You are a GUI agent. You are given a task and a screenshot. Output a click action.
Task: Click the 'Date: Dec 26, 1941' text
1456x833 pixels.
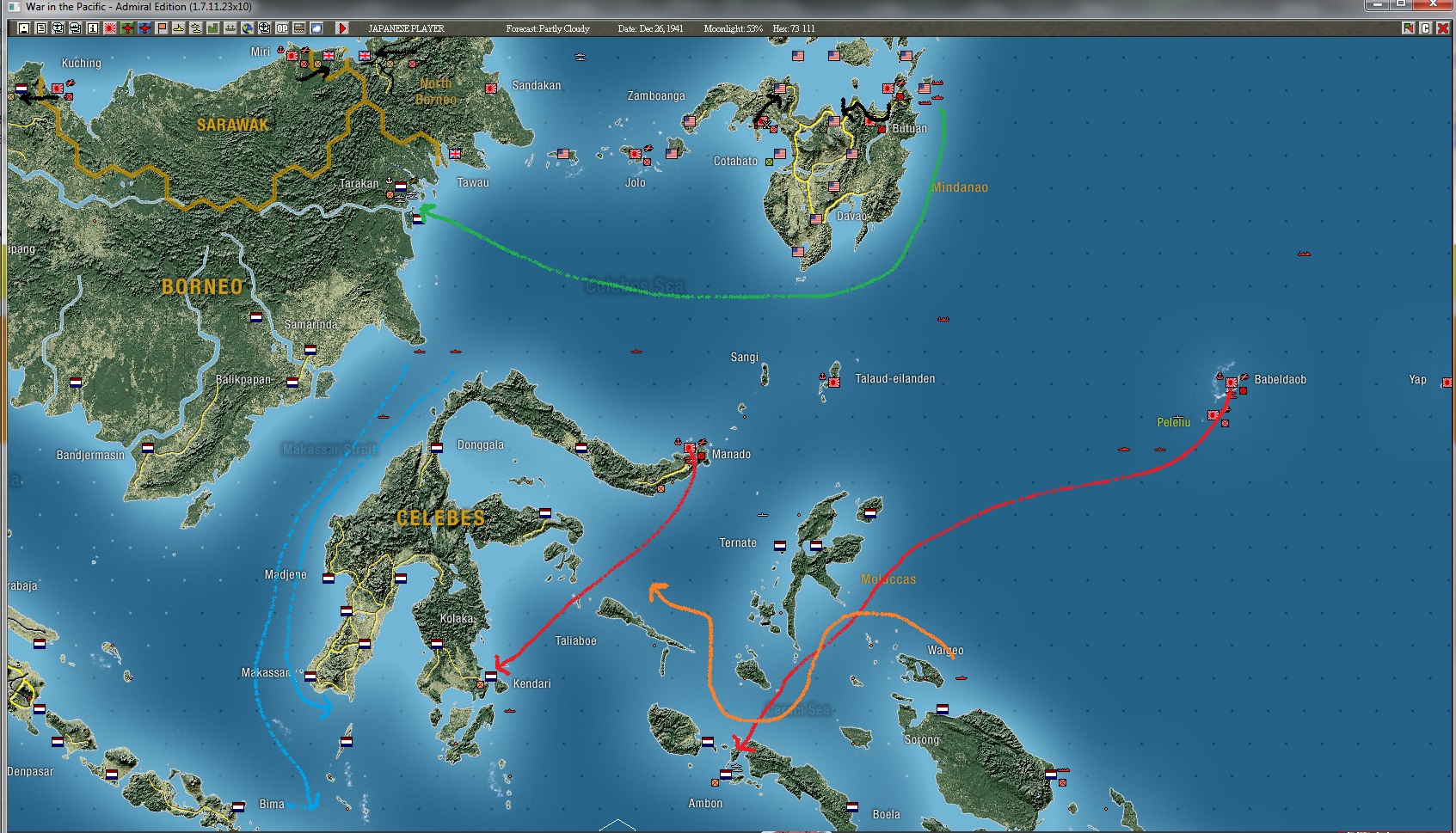[x=650, y=28]
